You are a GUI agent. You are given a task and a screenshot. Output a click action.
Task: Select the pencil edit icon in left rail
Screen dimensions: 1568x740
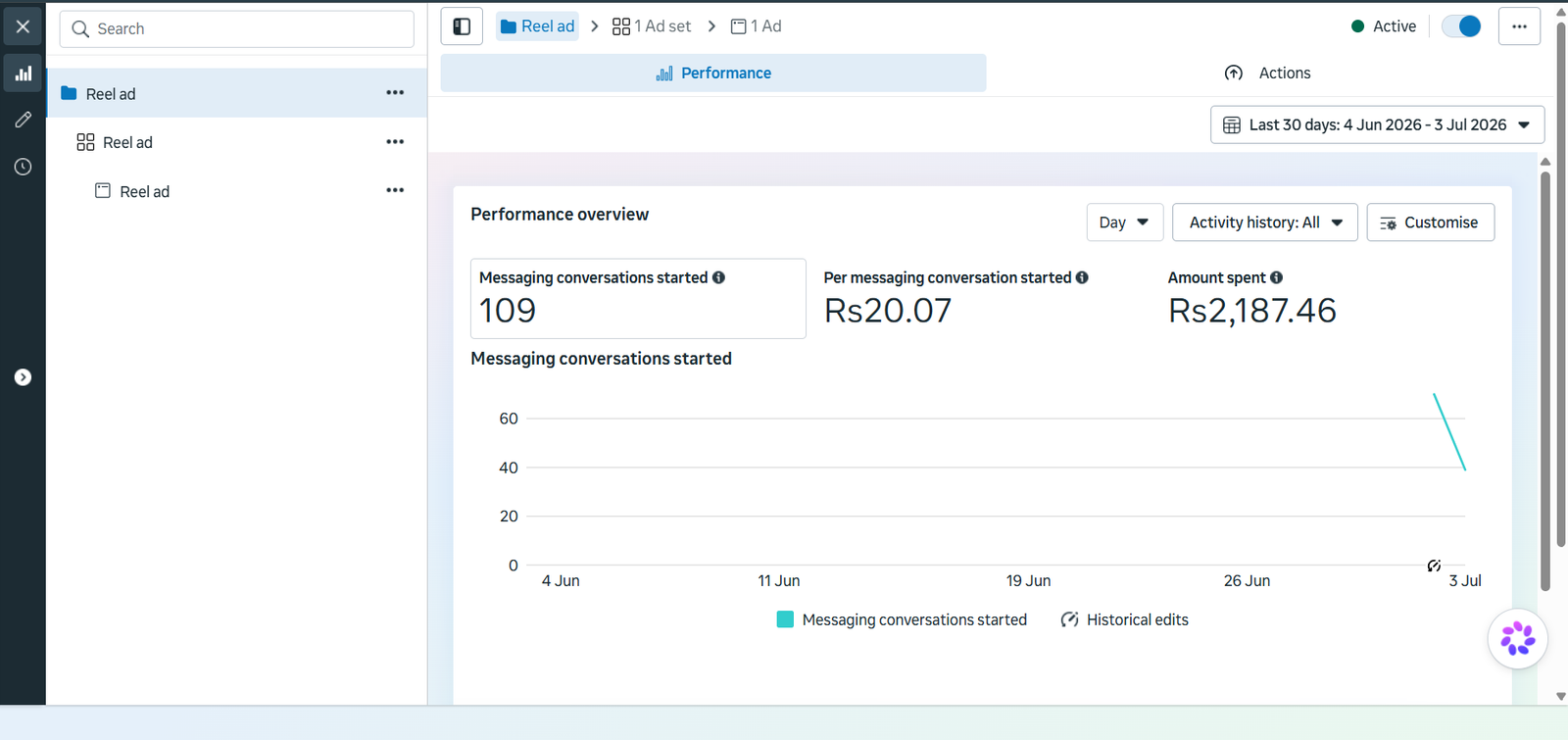[x=23, y=120]
